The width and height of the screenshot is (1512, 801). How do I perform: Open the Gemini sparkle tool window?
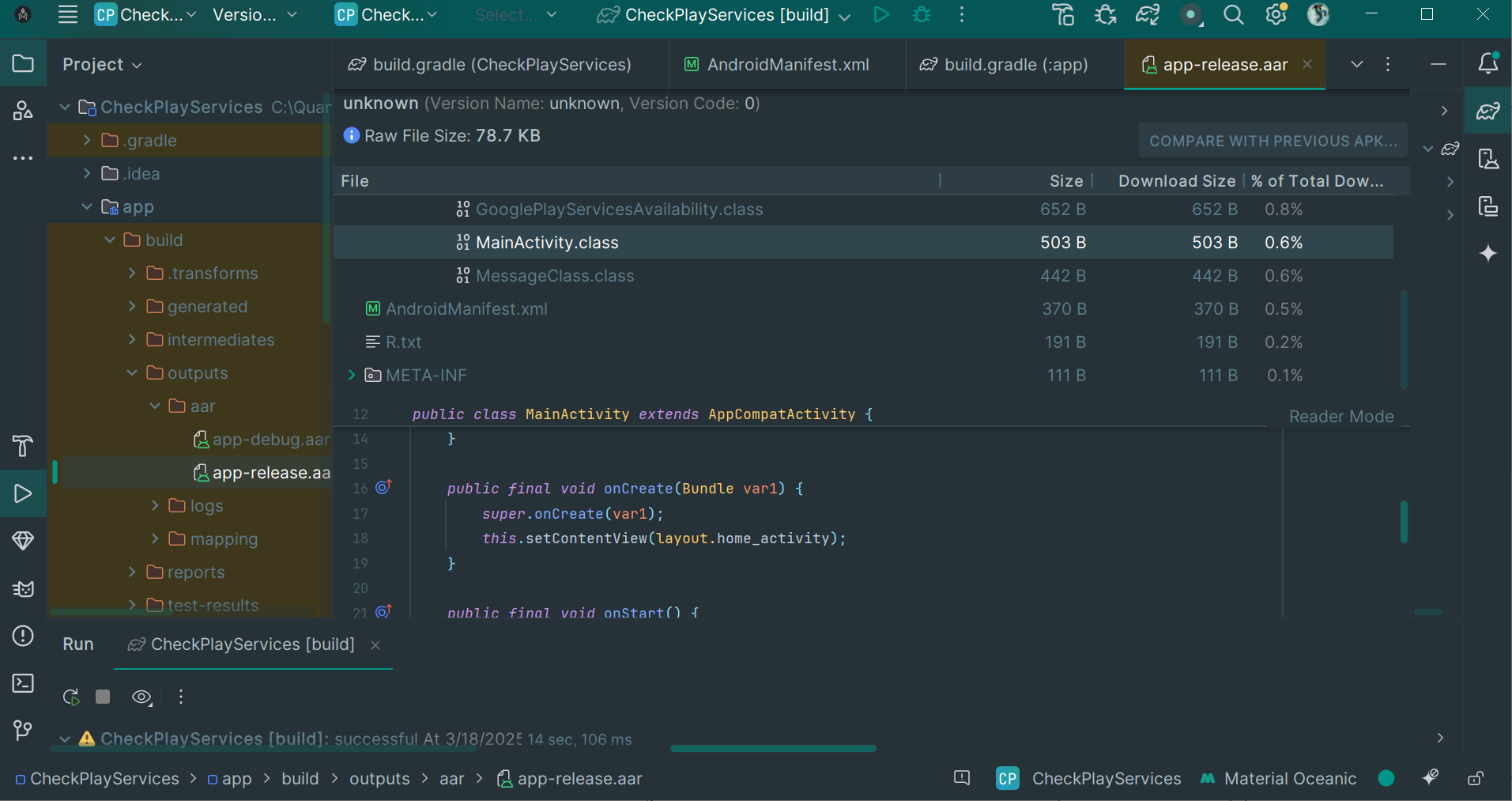pos(1487,253)
